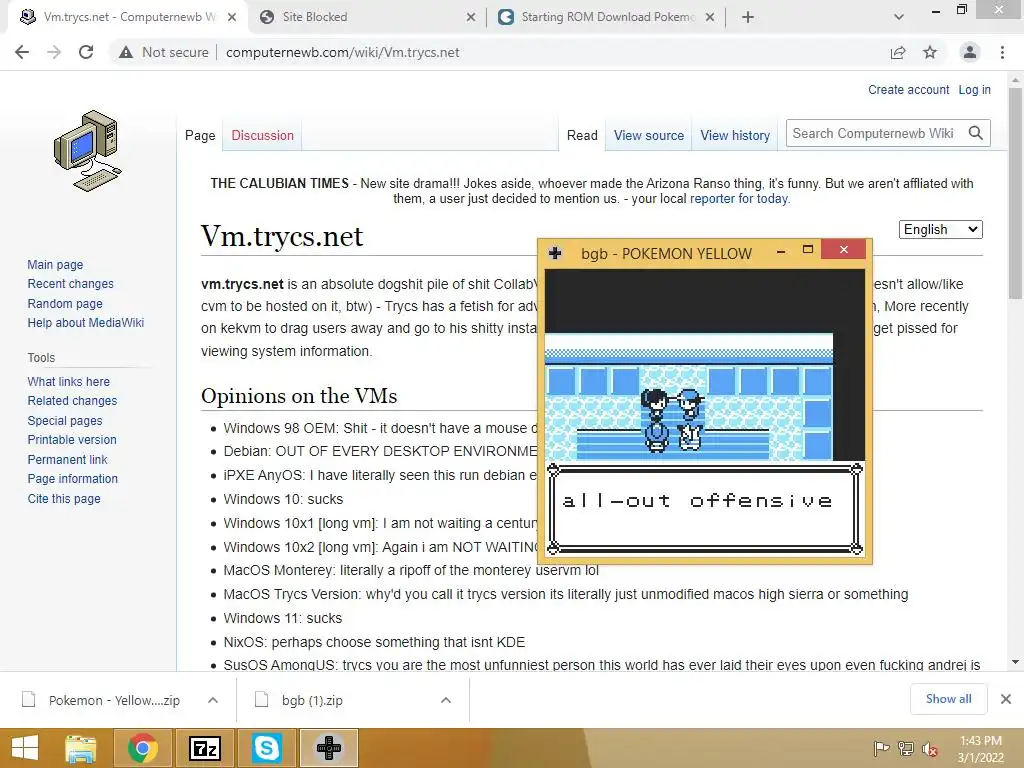Click the Pokemon Yellow game dialogue box

point(705,509)
